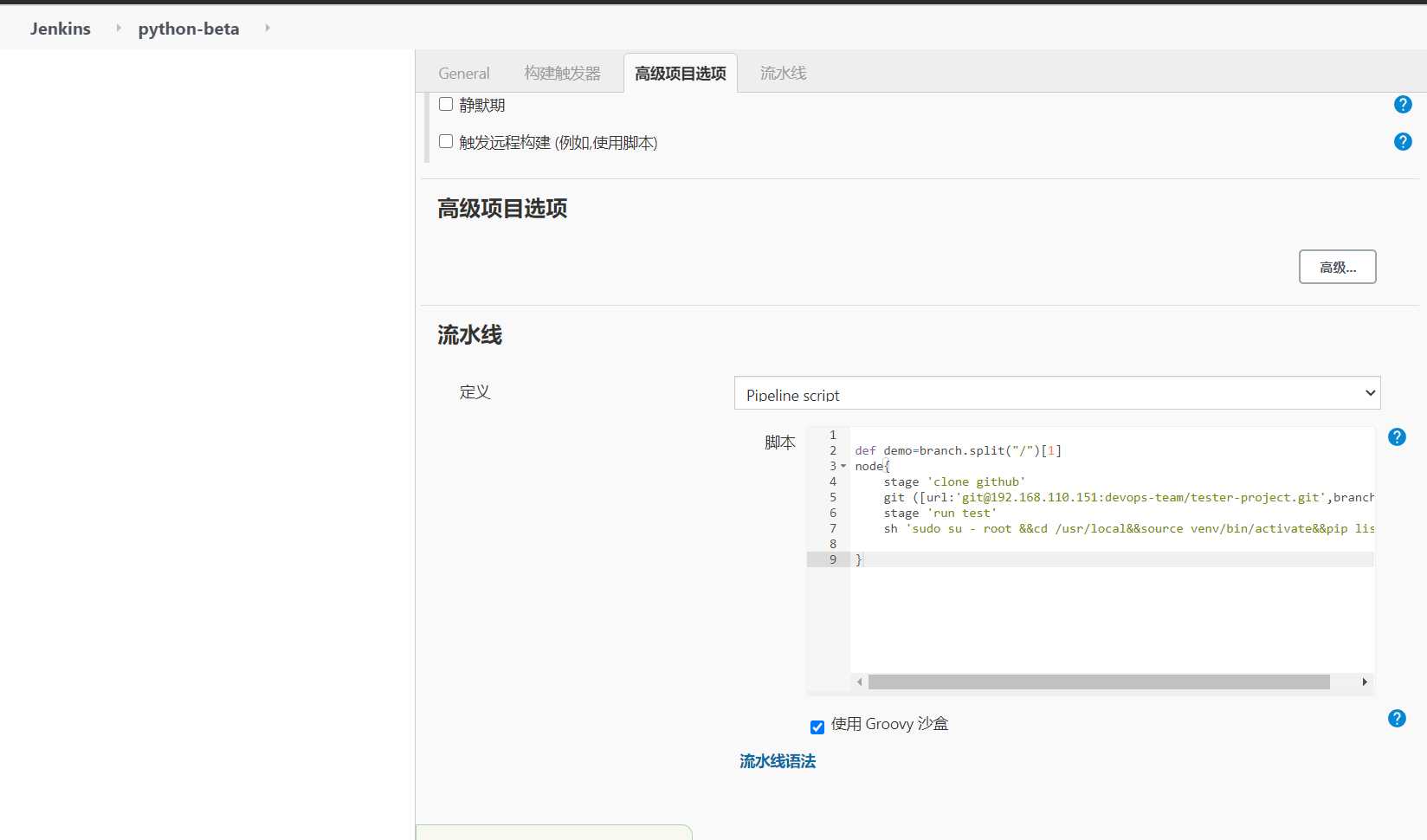Click the 流水线 section heading
Image resolution: width=1427 pixels, height=840 pixels.
[470, 335]
